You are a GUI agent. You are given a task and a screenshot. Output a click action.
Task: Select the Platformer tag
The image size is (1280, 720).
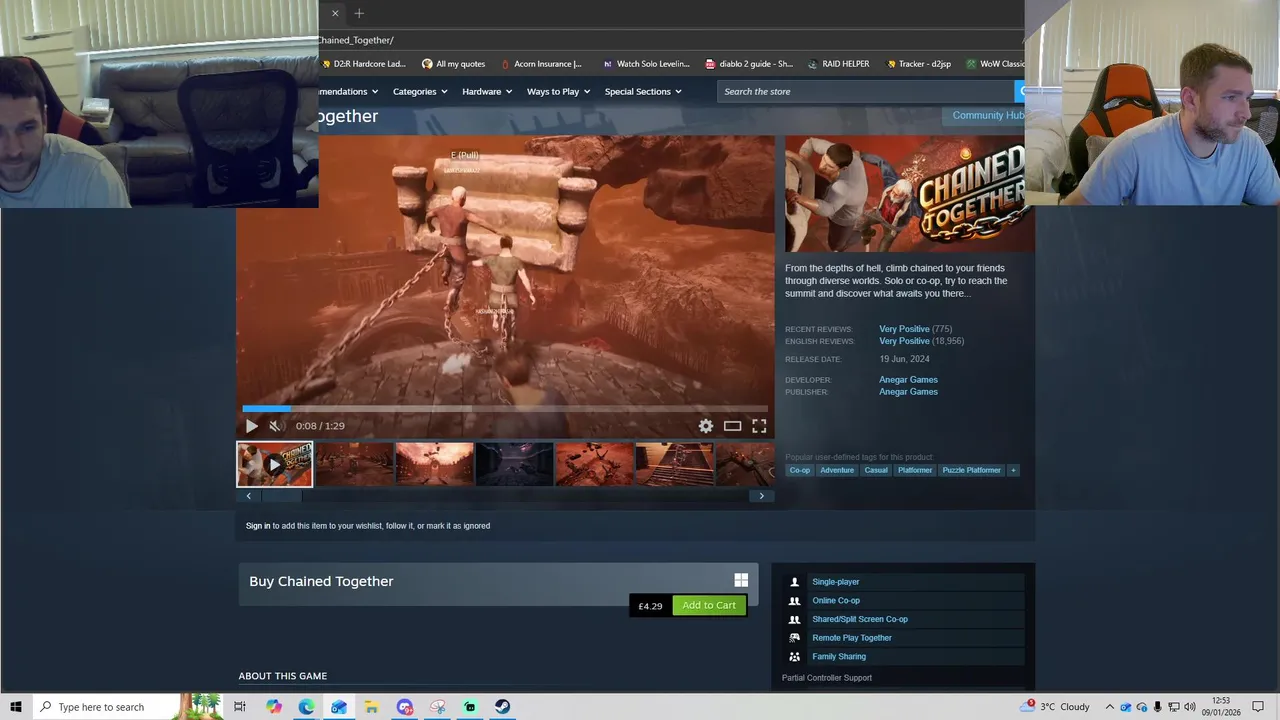(x=915, y=470)
